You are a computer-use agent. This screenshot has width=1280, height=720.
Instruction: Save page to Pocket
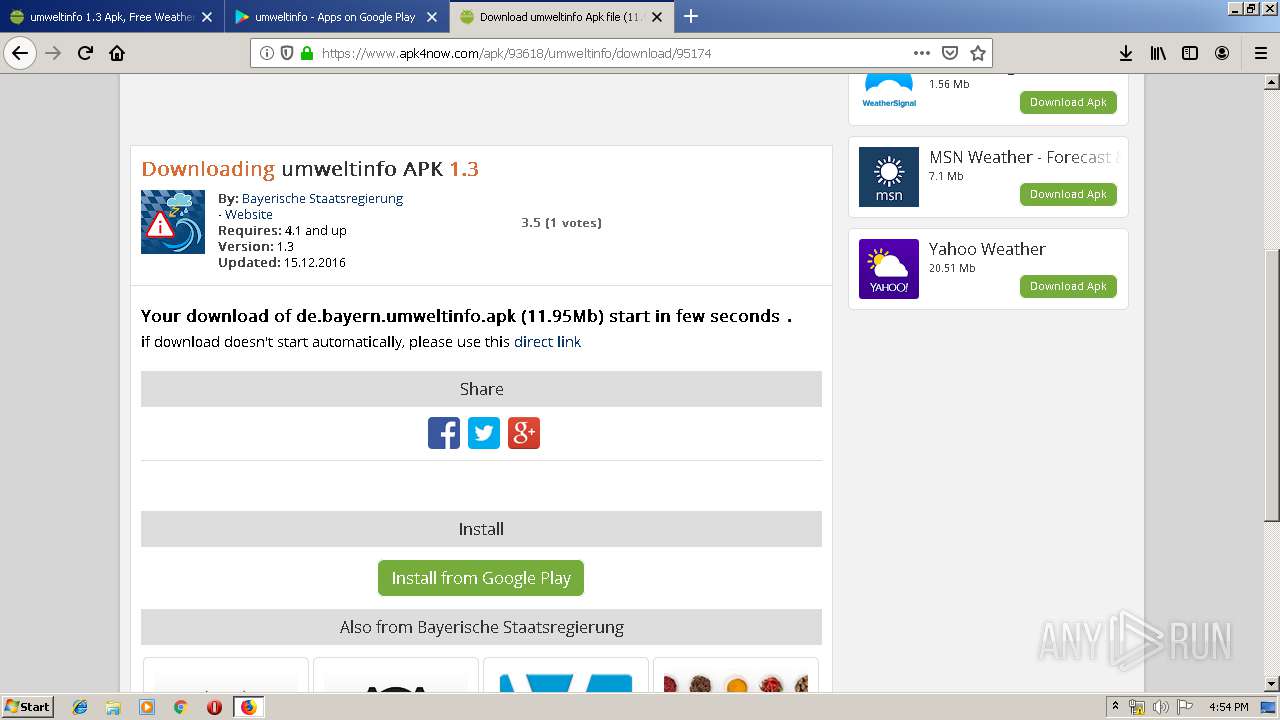(x=950, y=53)
